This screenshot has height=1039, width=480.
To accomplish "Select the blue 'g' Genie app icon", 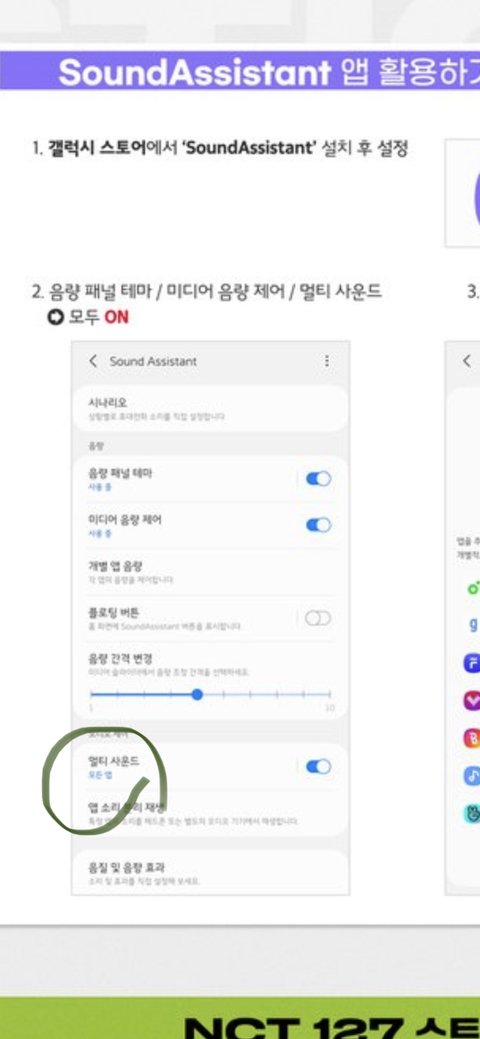I will (x=473, y=625).
